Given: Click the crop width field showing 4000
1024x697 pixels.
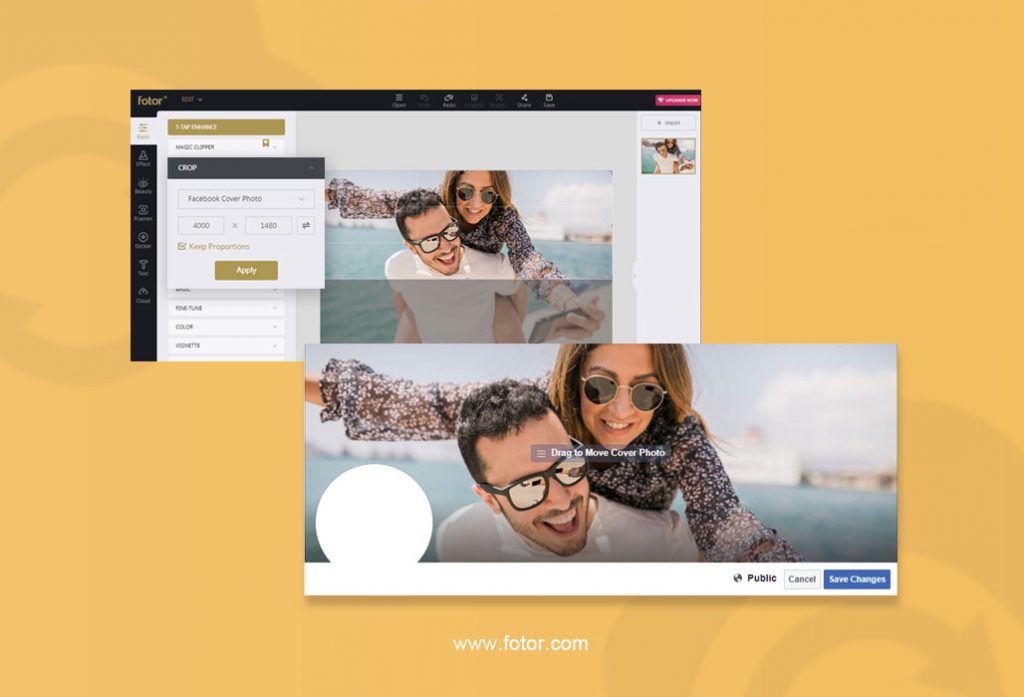Looking at the screenshot, I should coord(201,225).
